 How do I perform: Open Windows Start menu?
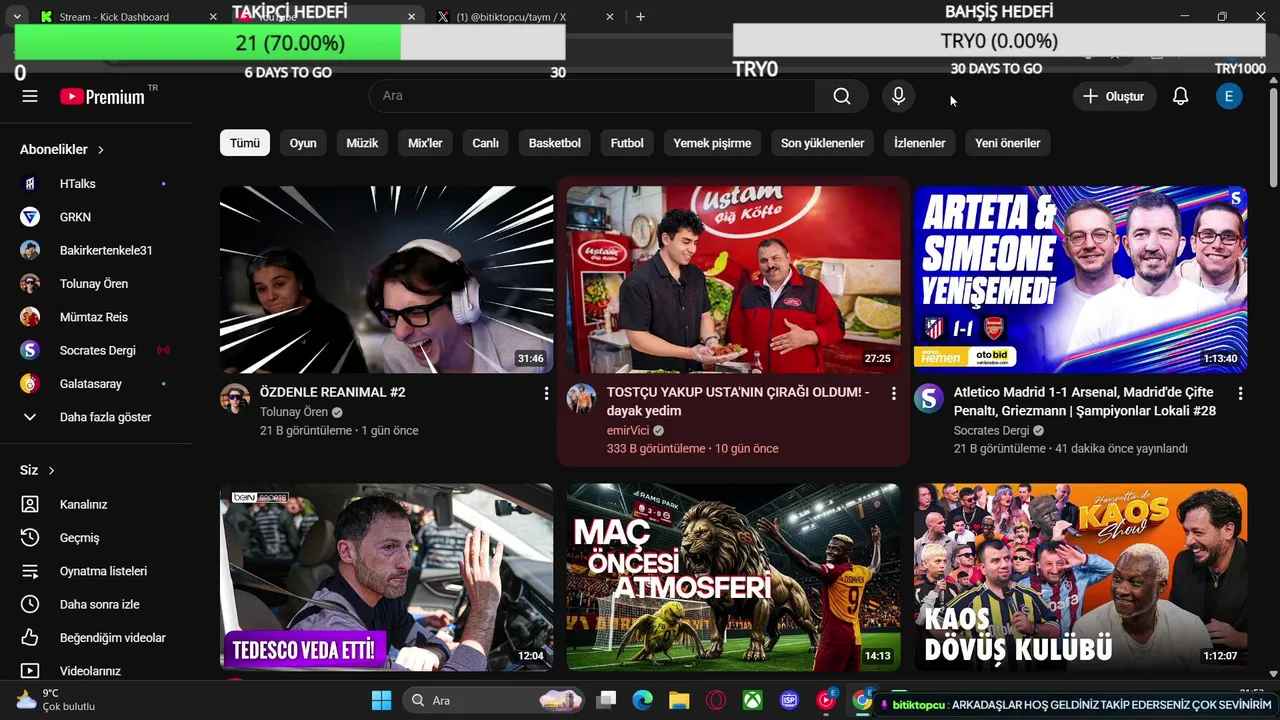pyautogui.click(x=381, y=700)
